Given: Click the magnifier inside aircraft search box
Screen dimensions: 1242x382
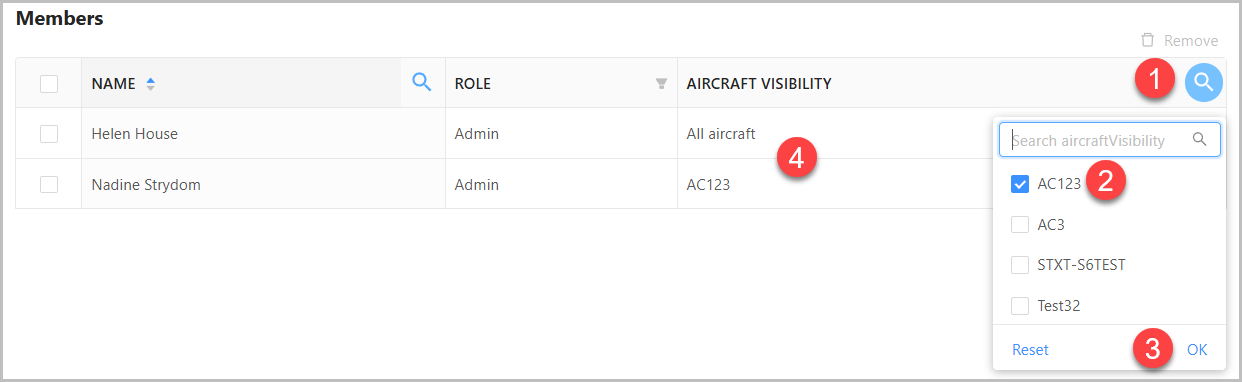Looking at the screenshot, I should [1200, 140].
